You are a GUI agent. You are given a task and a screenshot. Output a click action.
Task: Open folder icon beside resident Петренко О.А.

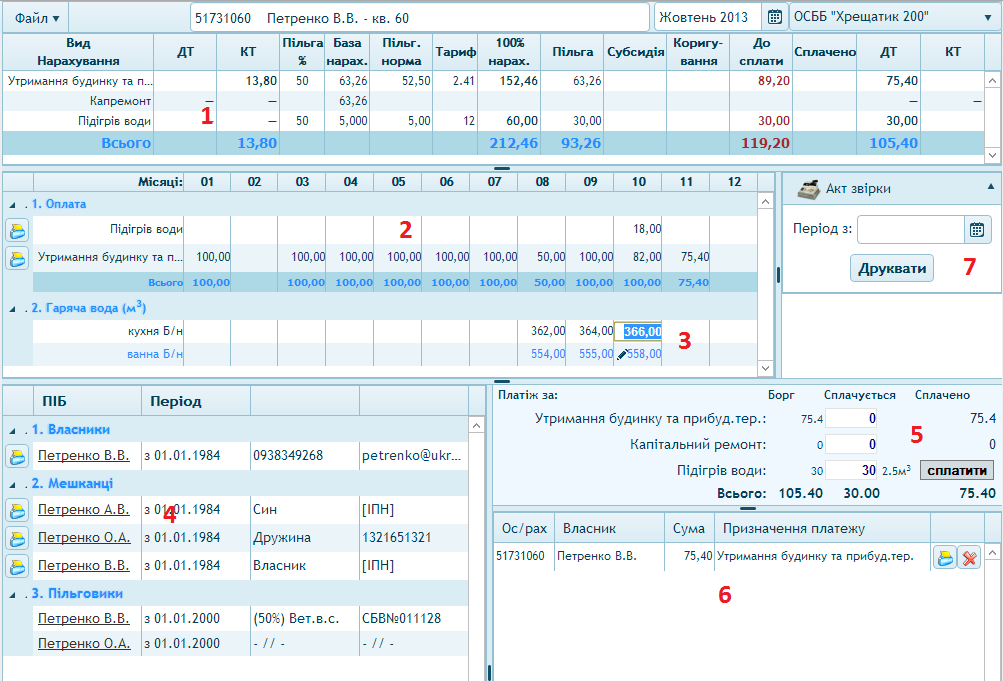(x=17, y=539)
